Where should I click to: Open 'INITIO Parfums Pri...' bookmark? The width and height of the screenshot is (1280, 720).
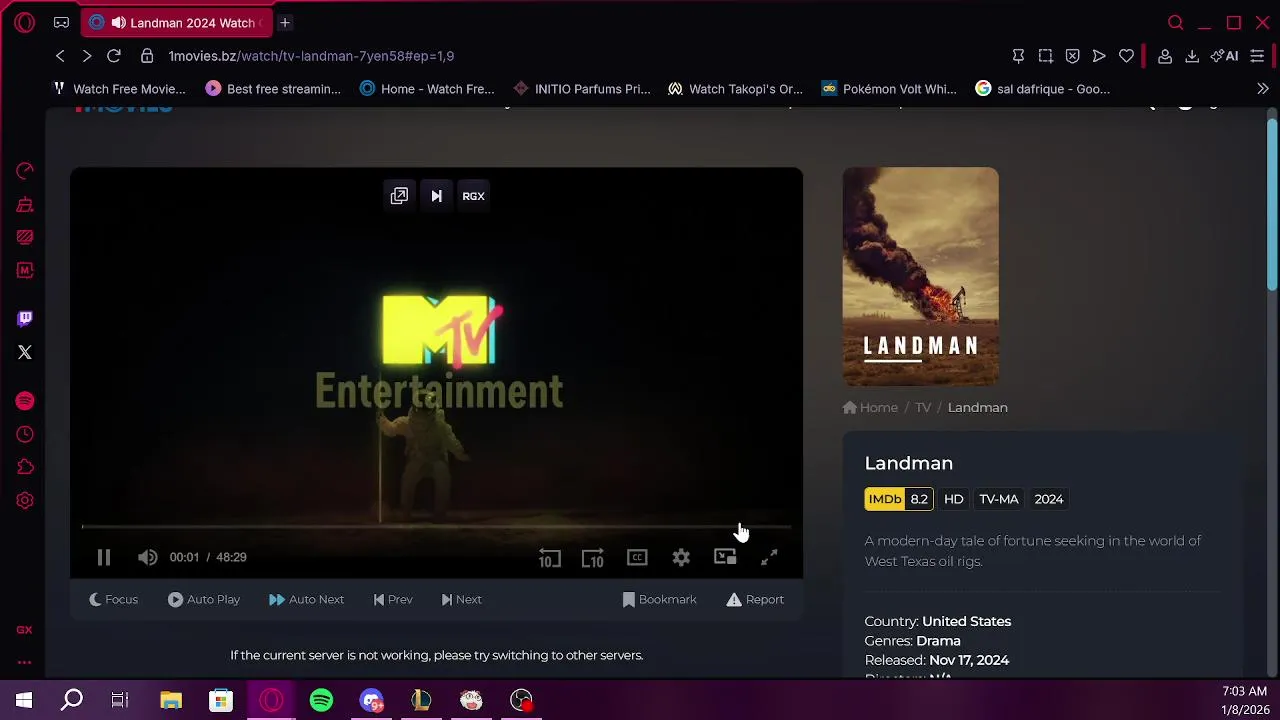[581, 89]
